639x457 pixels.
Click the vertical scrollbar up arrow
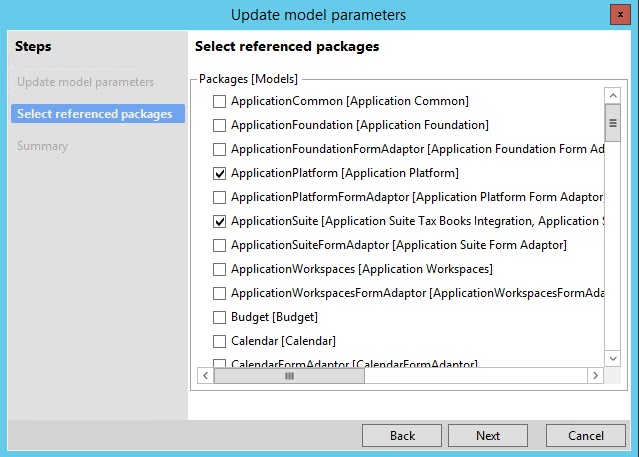coord(612,96)
